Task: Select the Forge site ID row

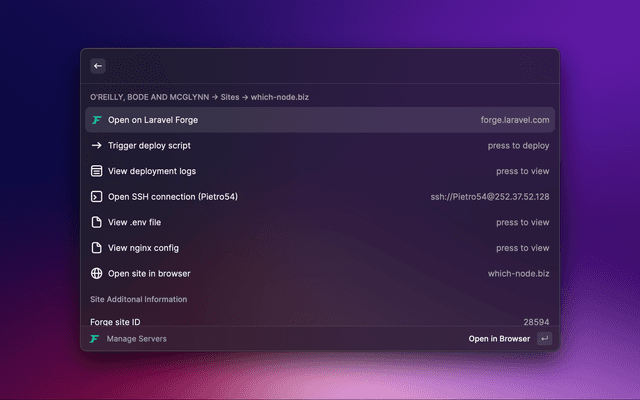Action: [x=320, y=322]
